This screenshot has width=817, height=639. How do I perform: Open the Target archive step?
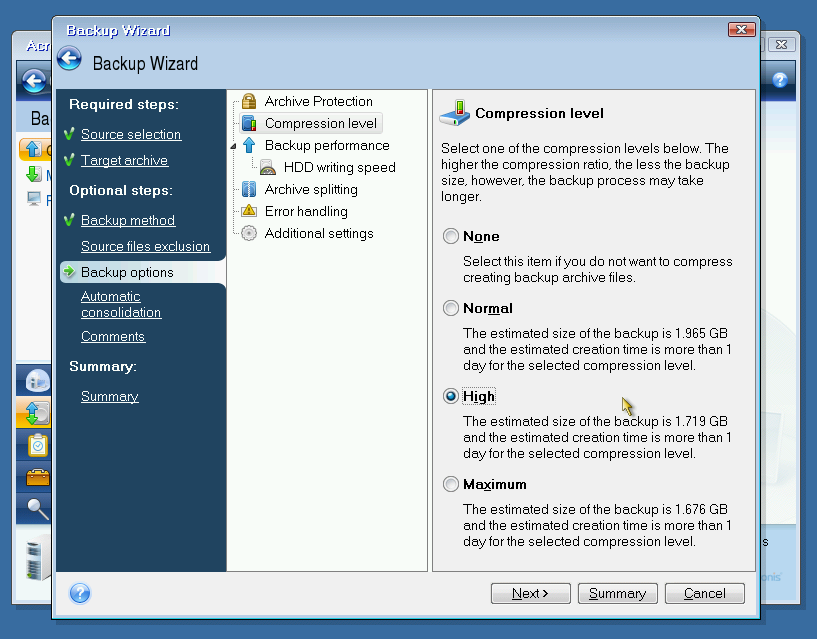(x=124, y=161)
